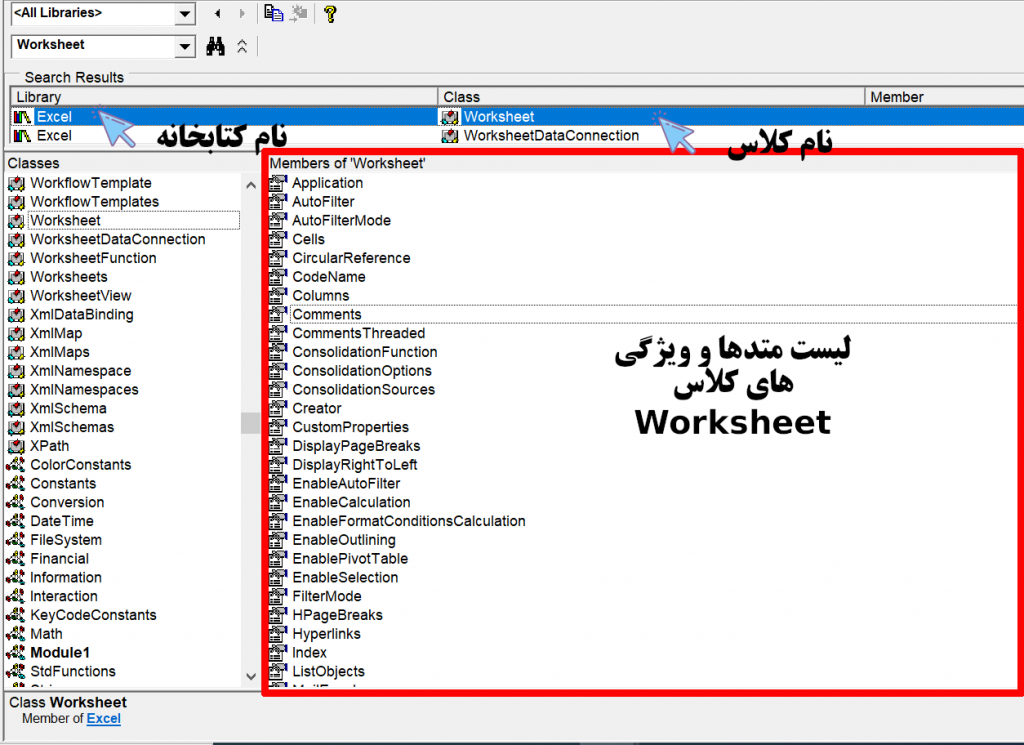This screenshot has width=1024, height=745.
Task: Follow the Excel link in details pane
Action: tap(104, 719)
